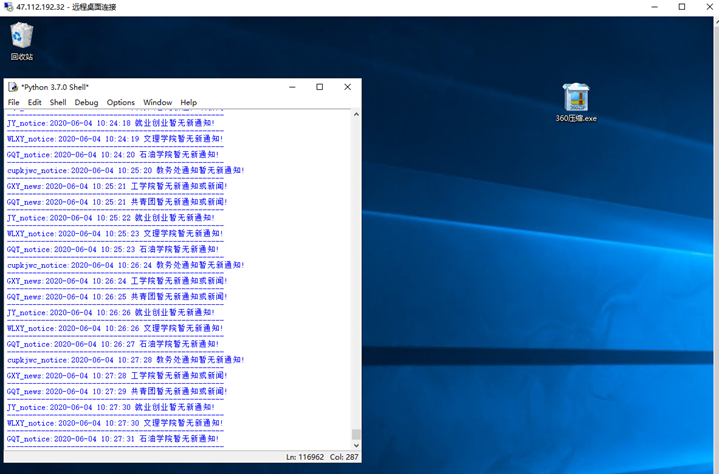Open the Shell menu
Screen dimensions: 719x474
pyautogui.click(x=58, y=102)
